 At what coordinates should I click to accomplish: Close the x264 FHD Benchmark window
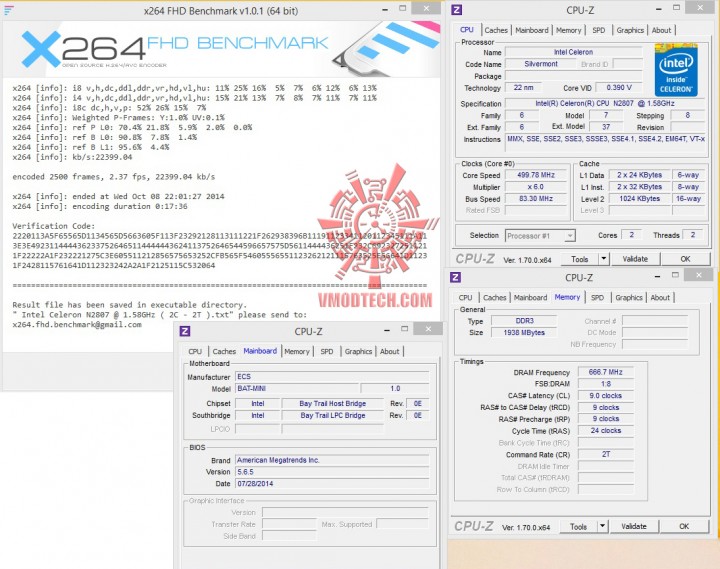pos(427,8)
